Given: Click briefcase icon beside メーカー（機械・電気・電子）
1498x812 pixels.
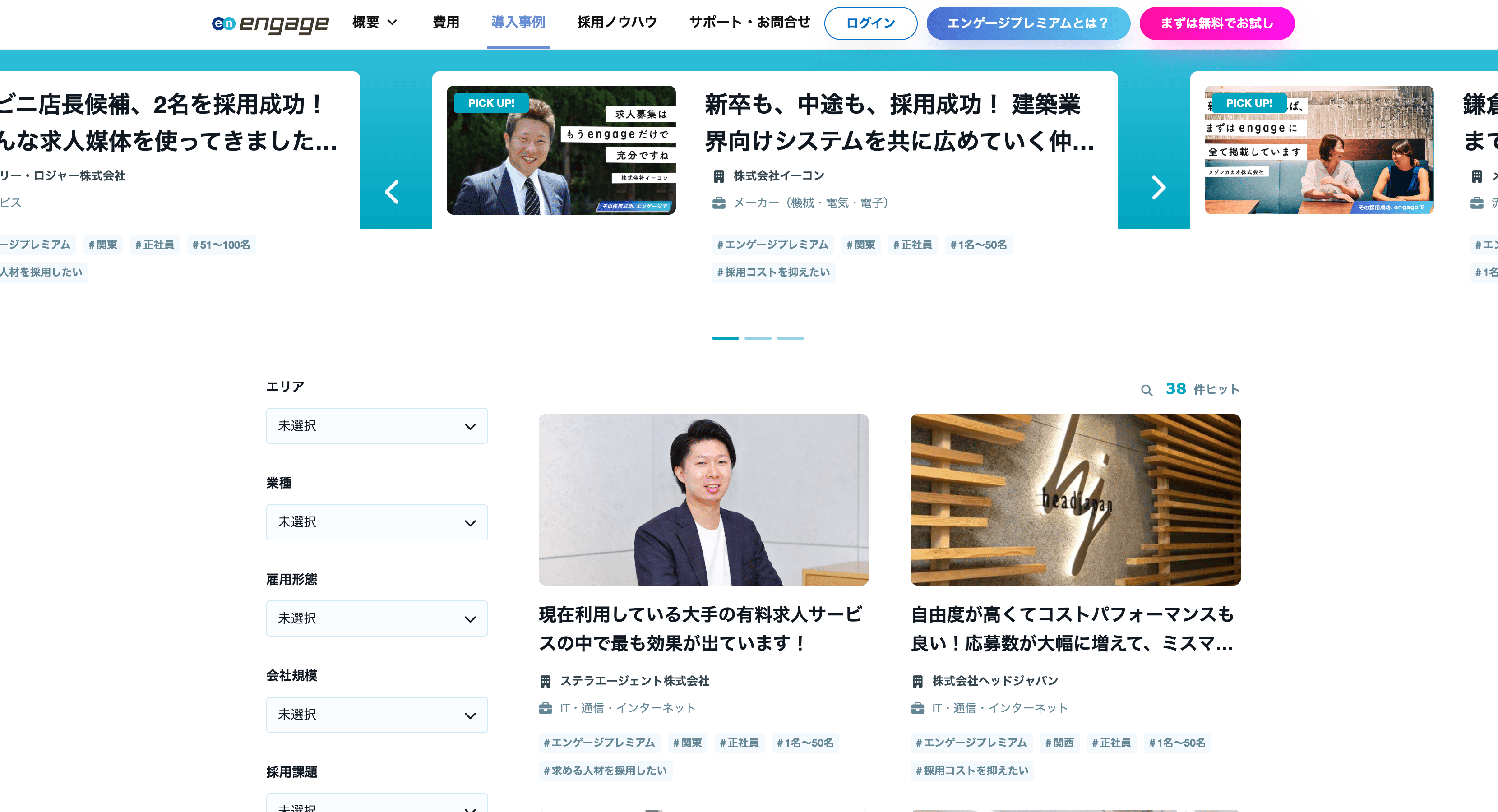Looking at the screenshot, I should click(719, 203).
